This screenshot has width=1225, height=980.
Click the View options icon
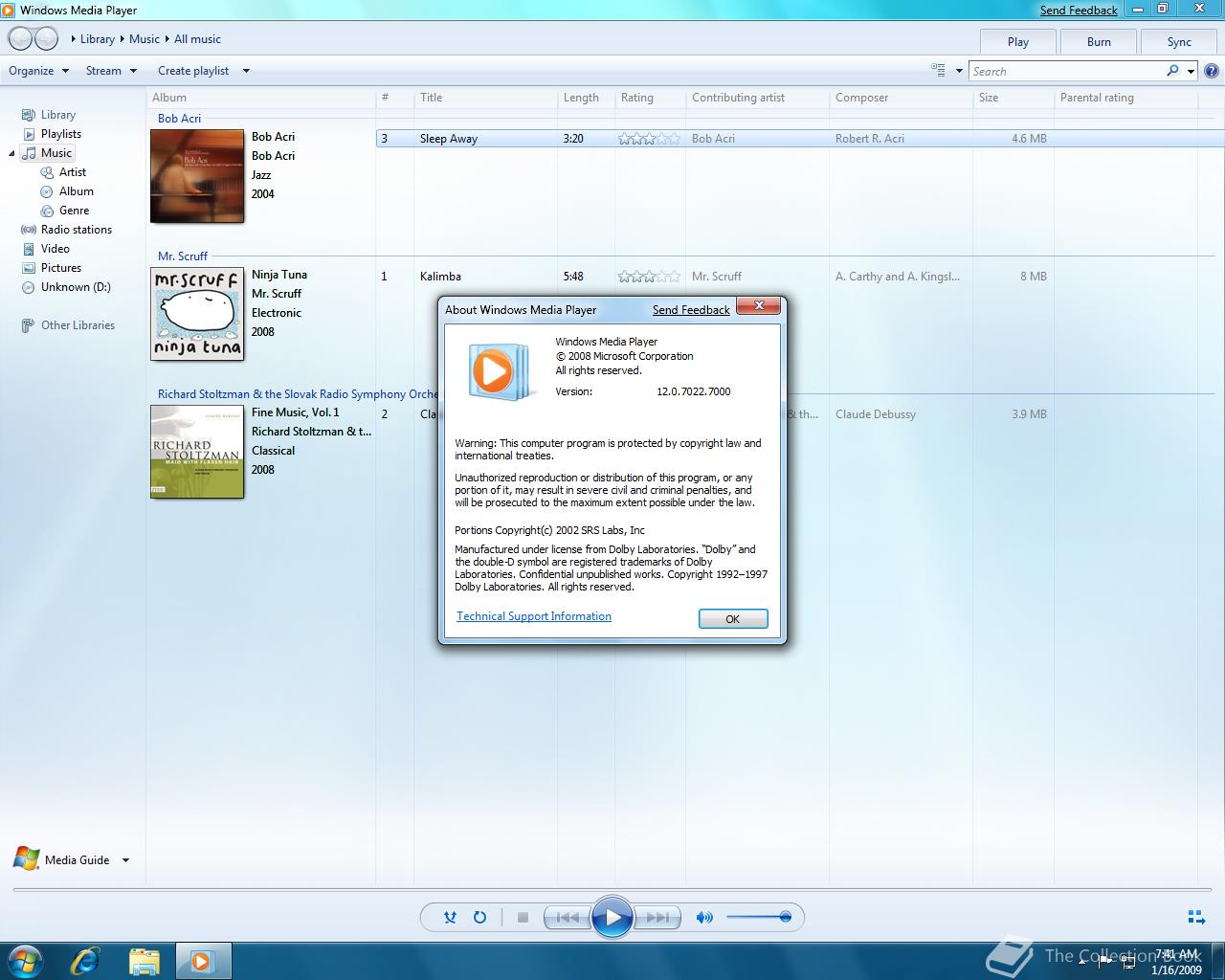click(939, 70)
